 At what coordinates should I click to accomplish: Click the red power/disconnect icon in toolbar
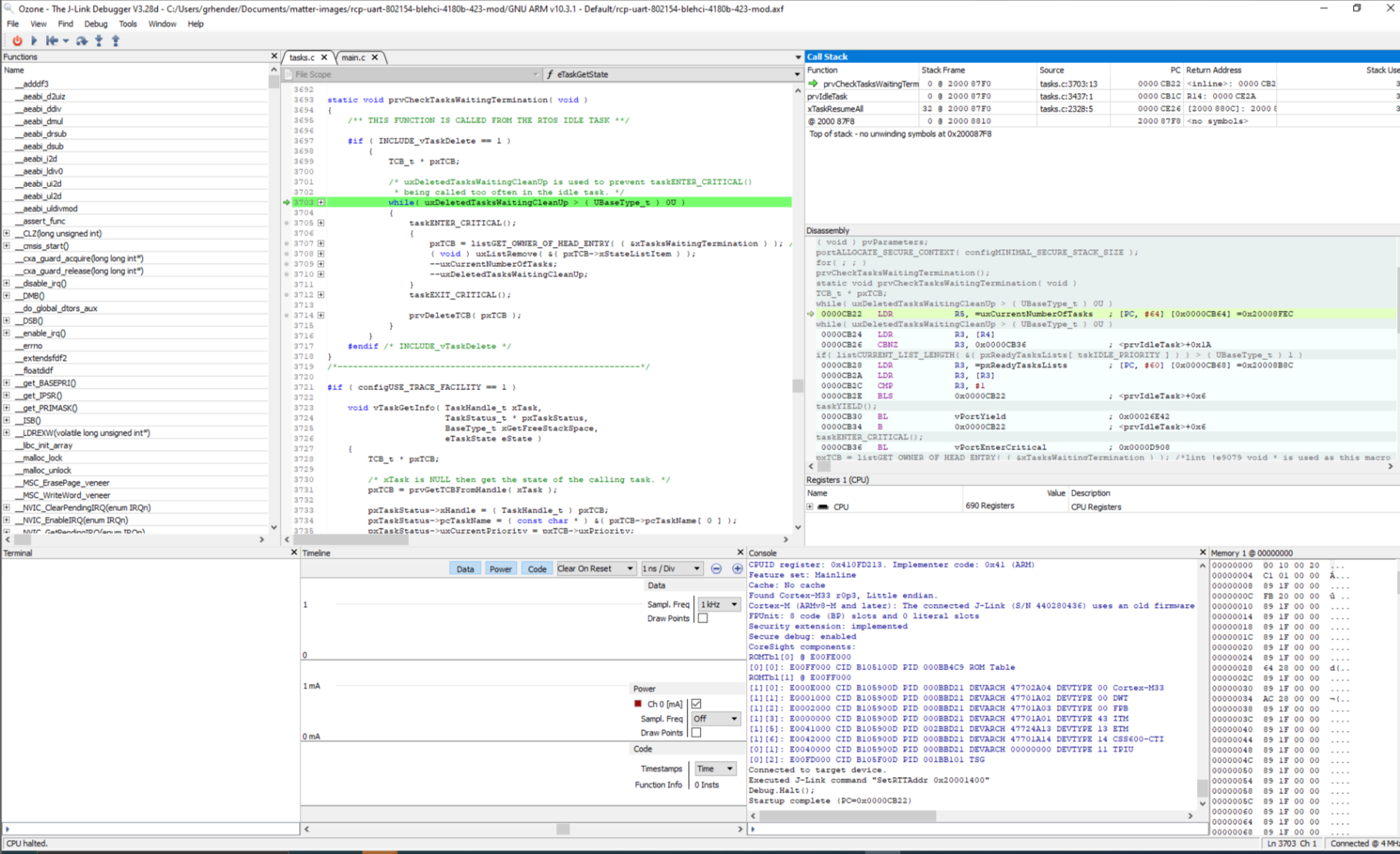[x=17, y=41]
